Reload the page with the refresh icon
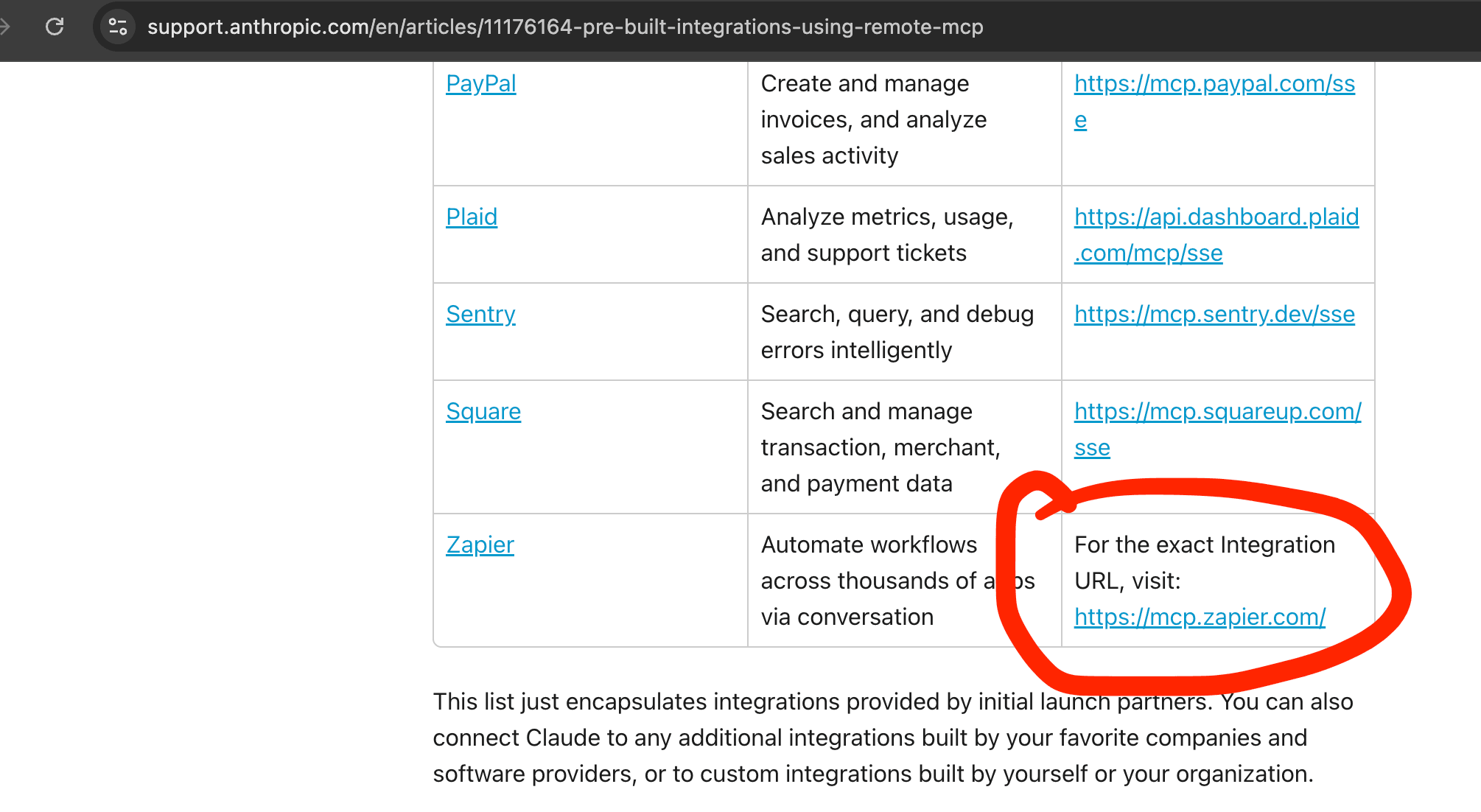Screen dimensions: 1481x812 [55, 27]
